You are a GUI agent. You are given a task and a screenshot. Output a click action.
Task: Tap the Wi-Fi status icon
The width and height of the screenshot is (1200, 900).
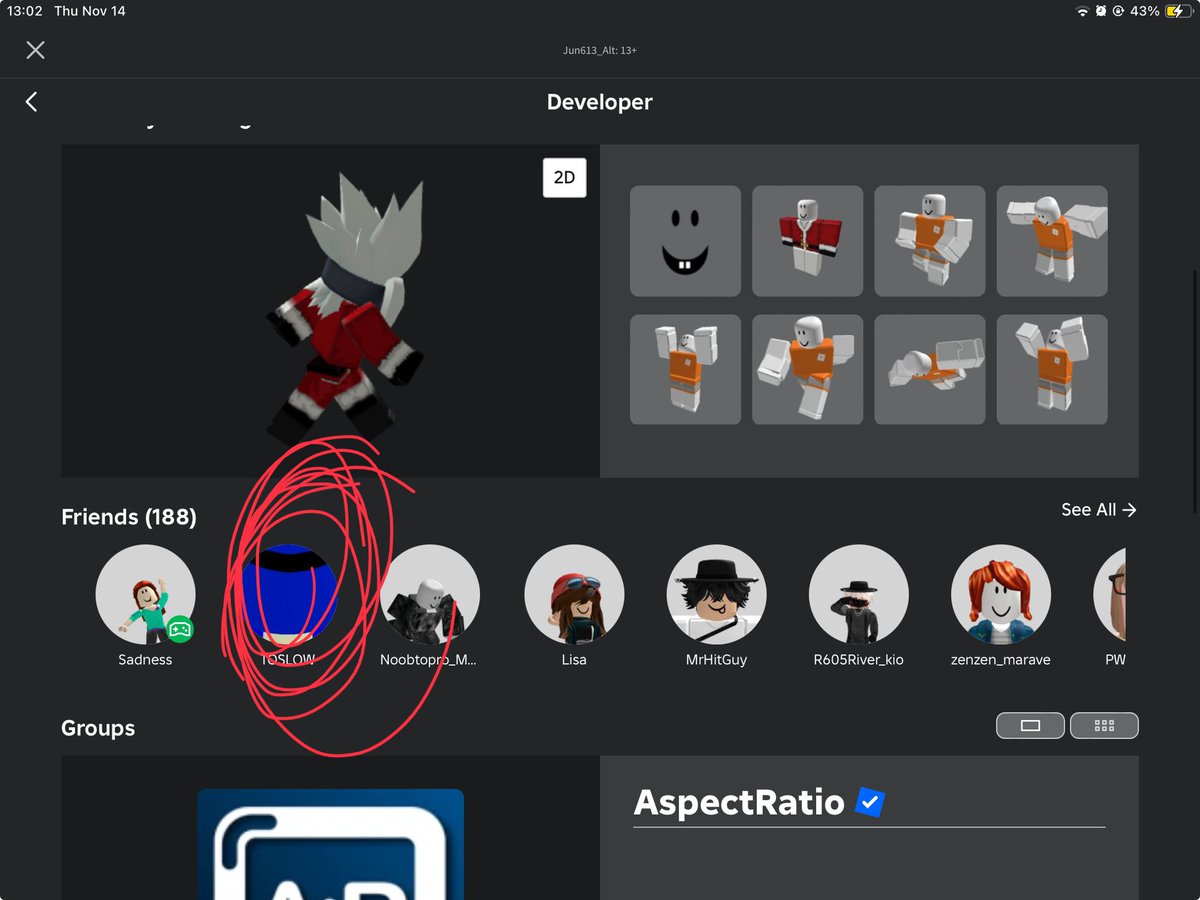(x=1082, y=11)
